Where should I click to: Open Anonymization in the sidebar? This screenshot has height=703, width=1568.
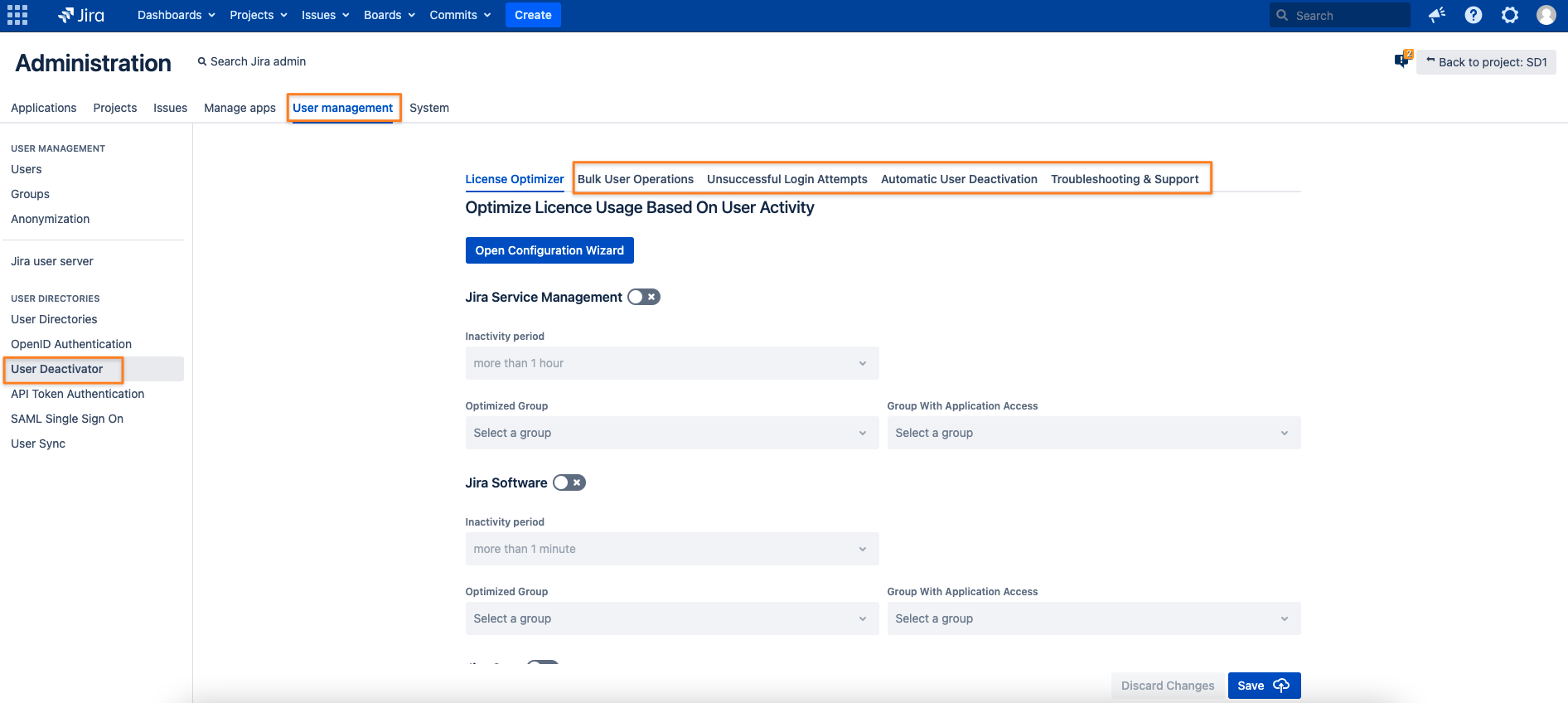(51, 219)
